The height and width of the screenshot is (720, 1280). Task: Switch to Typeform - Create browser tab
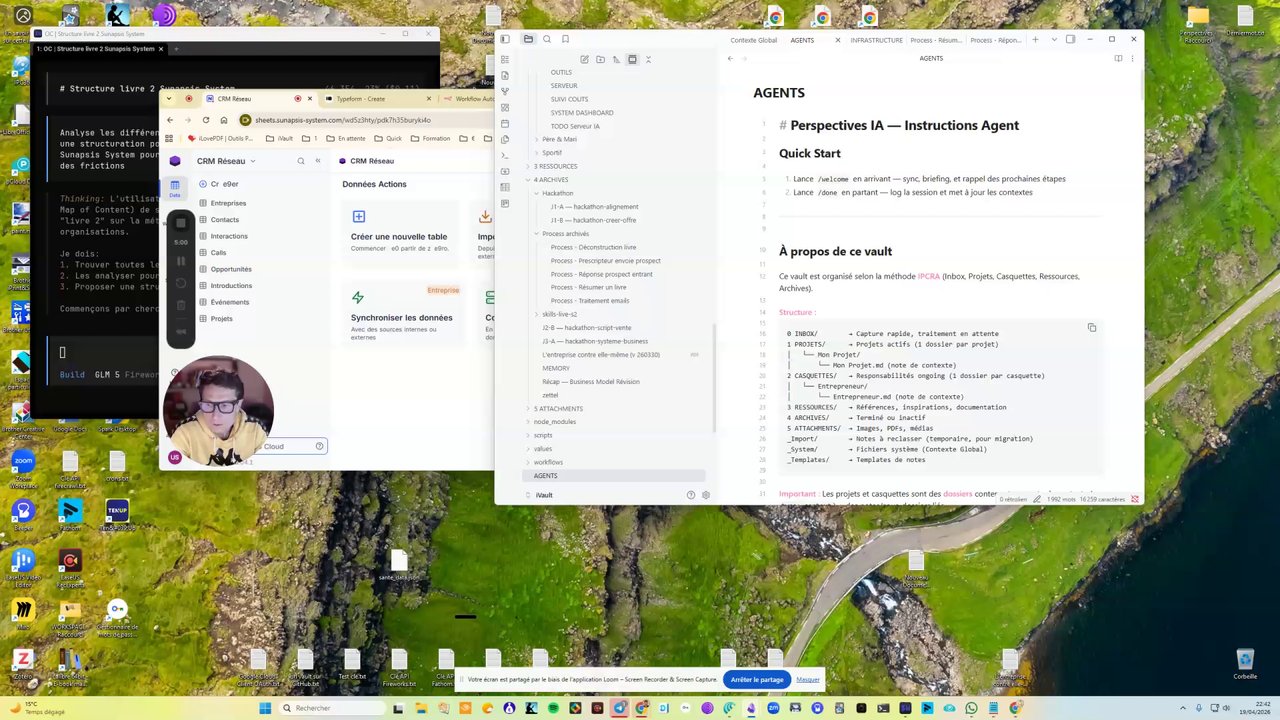coord(361,99)
